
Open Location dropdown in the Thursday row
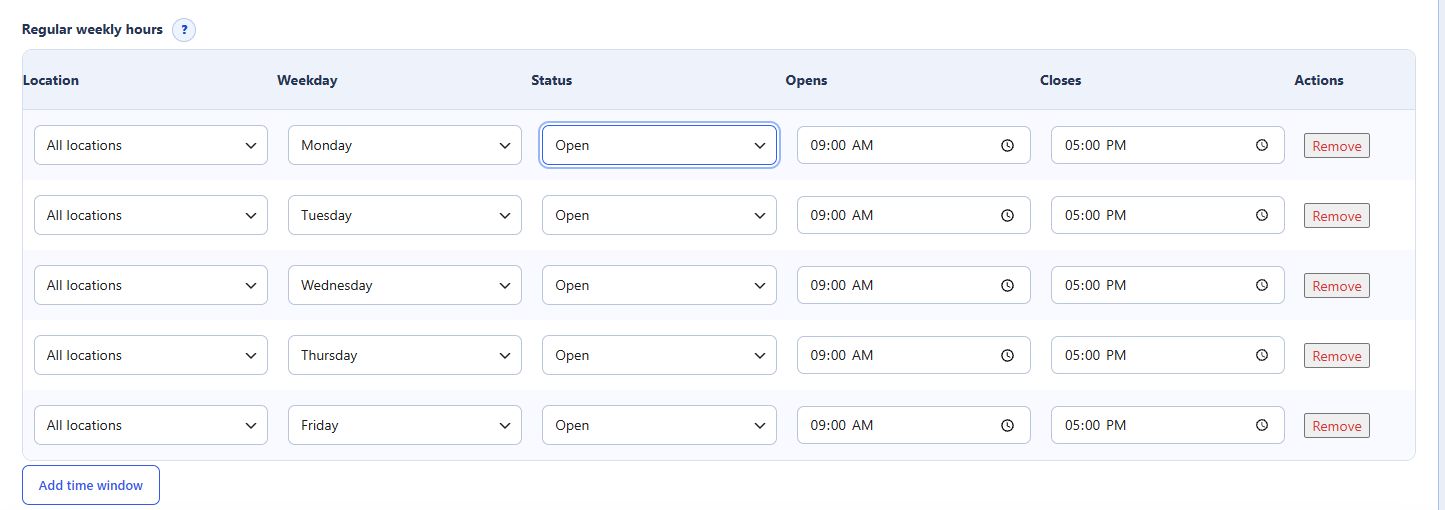(151, 355)
